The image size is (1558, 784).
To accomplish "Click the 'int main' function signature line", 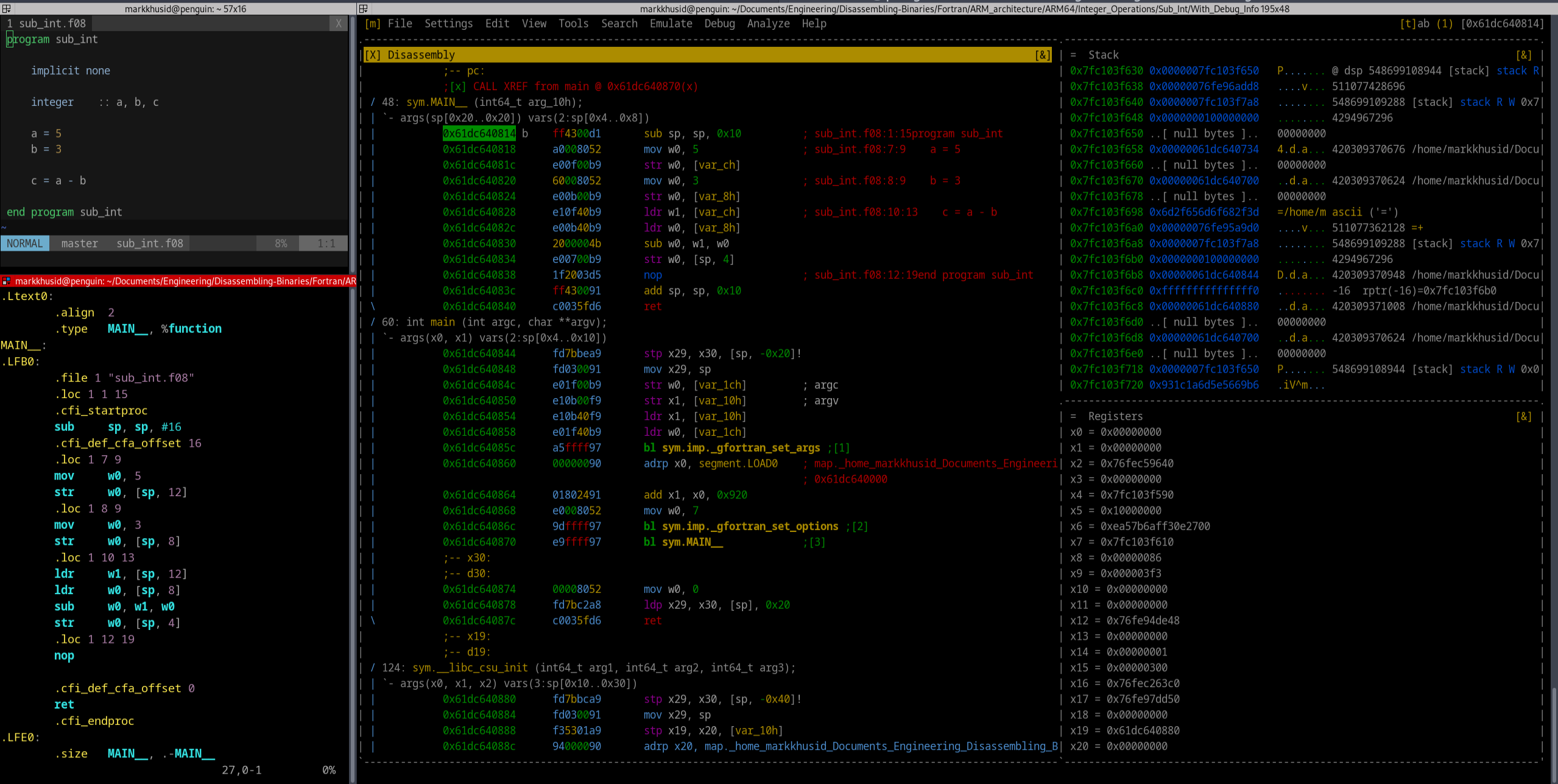I will click(x=488, y=322).
